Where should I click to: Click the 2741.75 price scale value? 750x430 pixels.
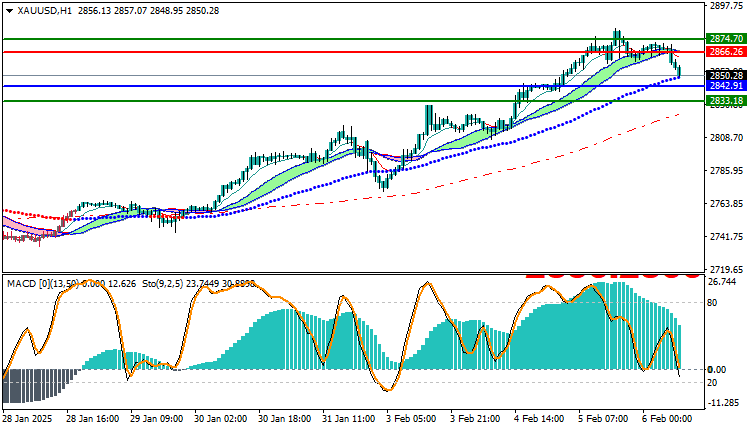727,237
